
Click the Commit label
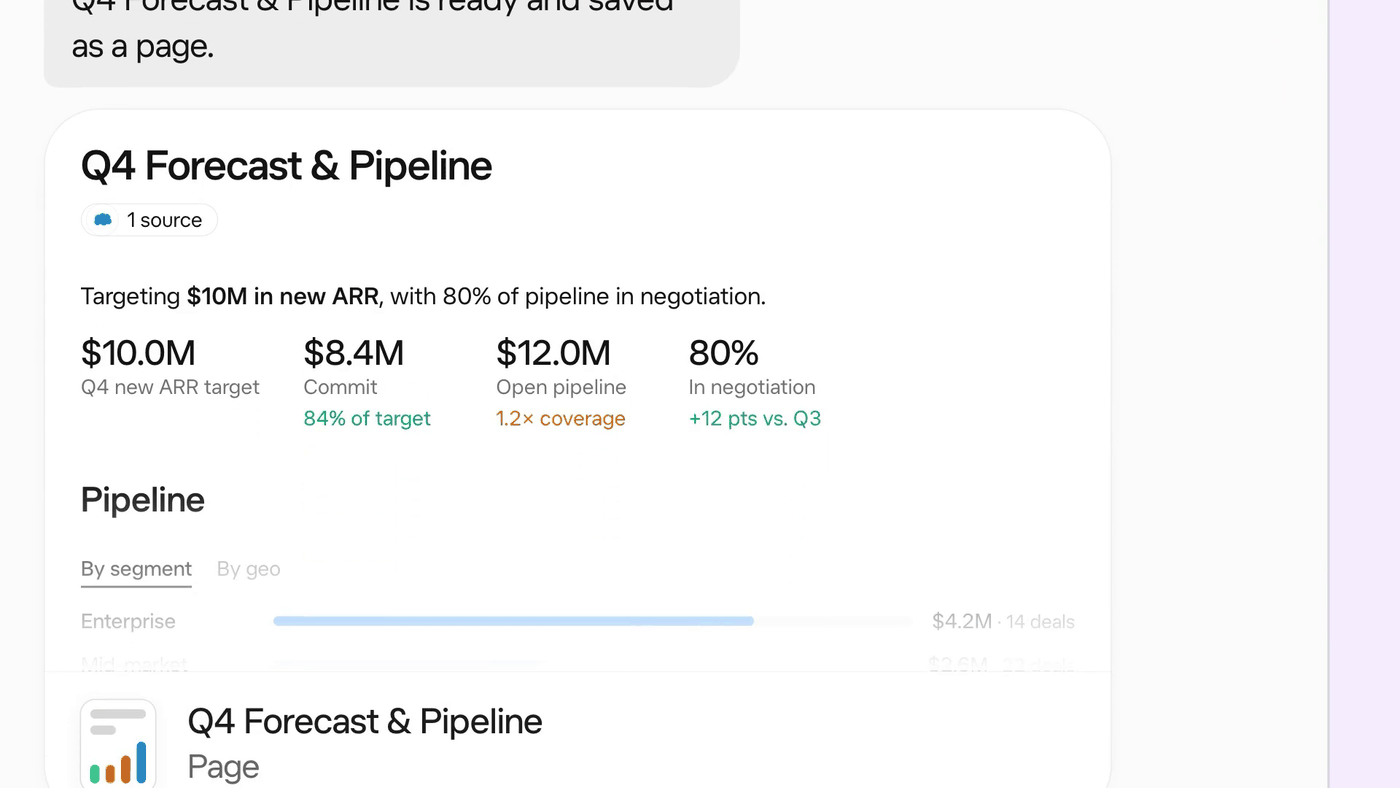[341, 387]
